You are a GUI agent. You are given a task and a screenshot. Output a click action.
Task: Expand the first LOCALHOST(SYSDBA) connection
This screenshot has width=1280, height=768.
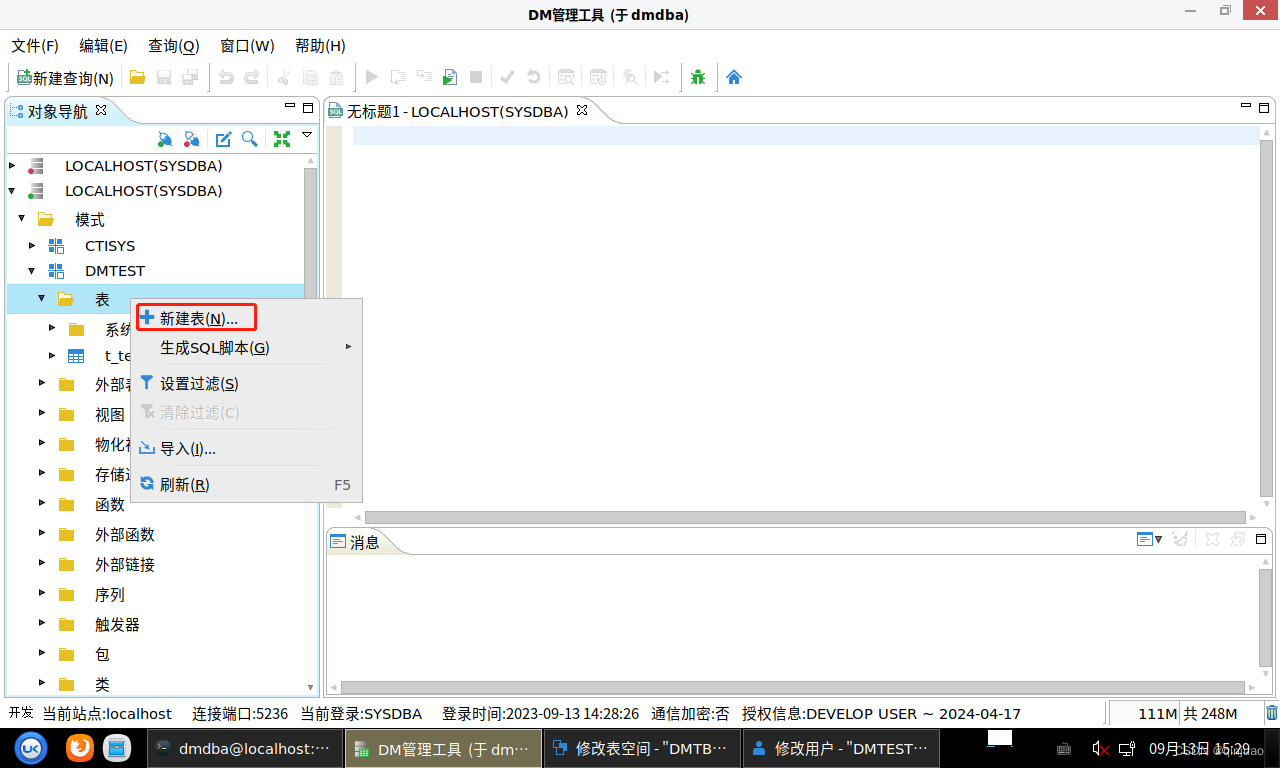coord(12,165)
